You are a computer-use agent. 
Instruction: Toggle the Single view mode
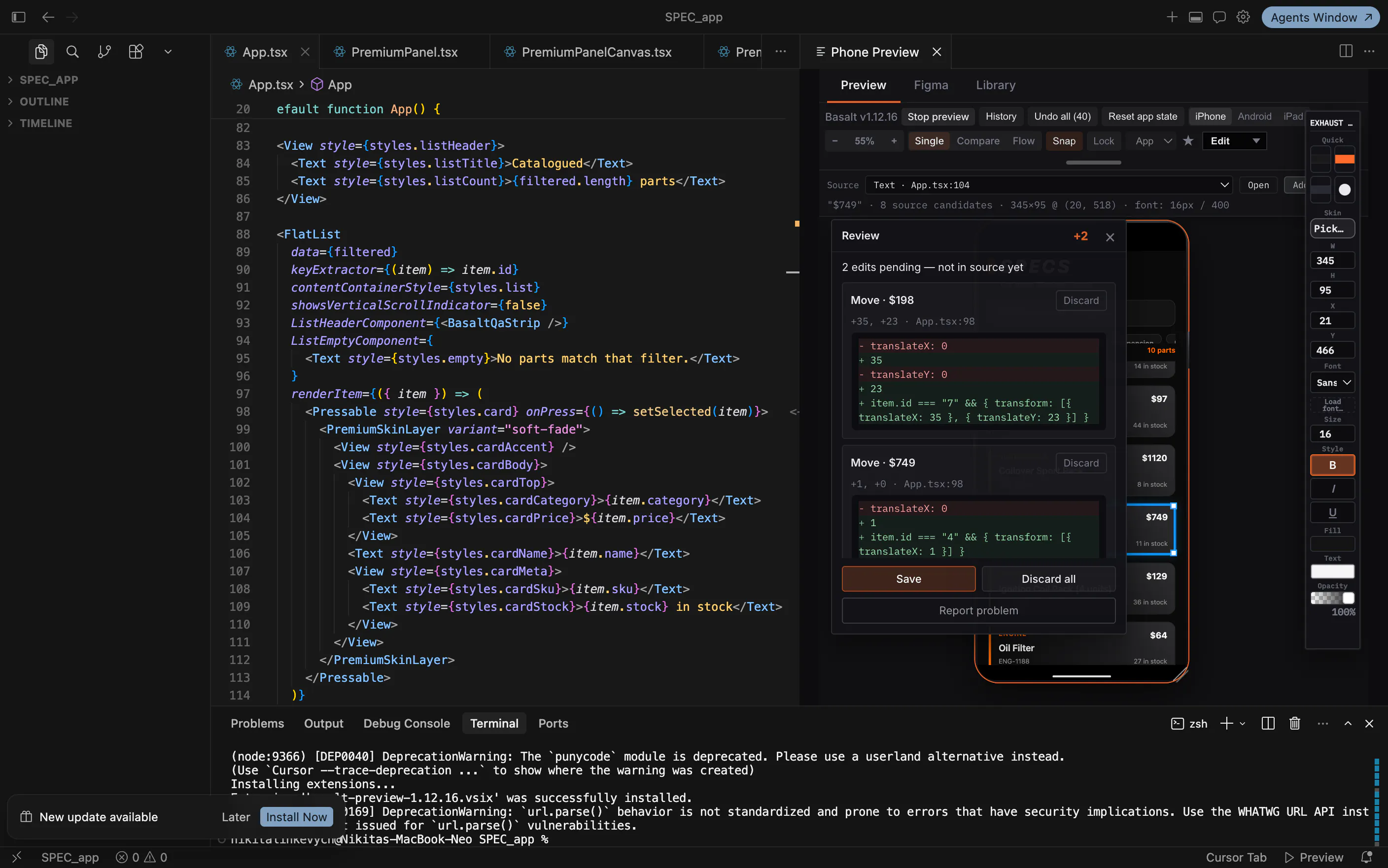click(929, 141)
